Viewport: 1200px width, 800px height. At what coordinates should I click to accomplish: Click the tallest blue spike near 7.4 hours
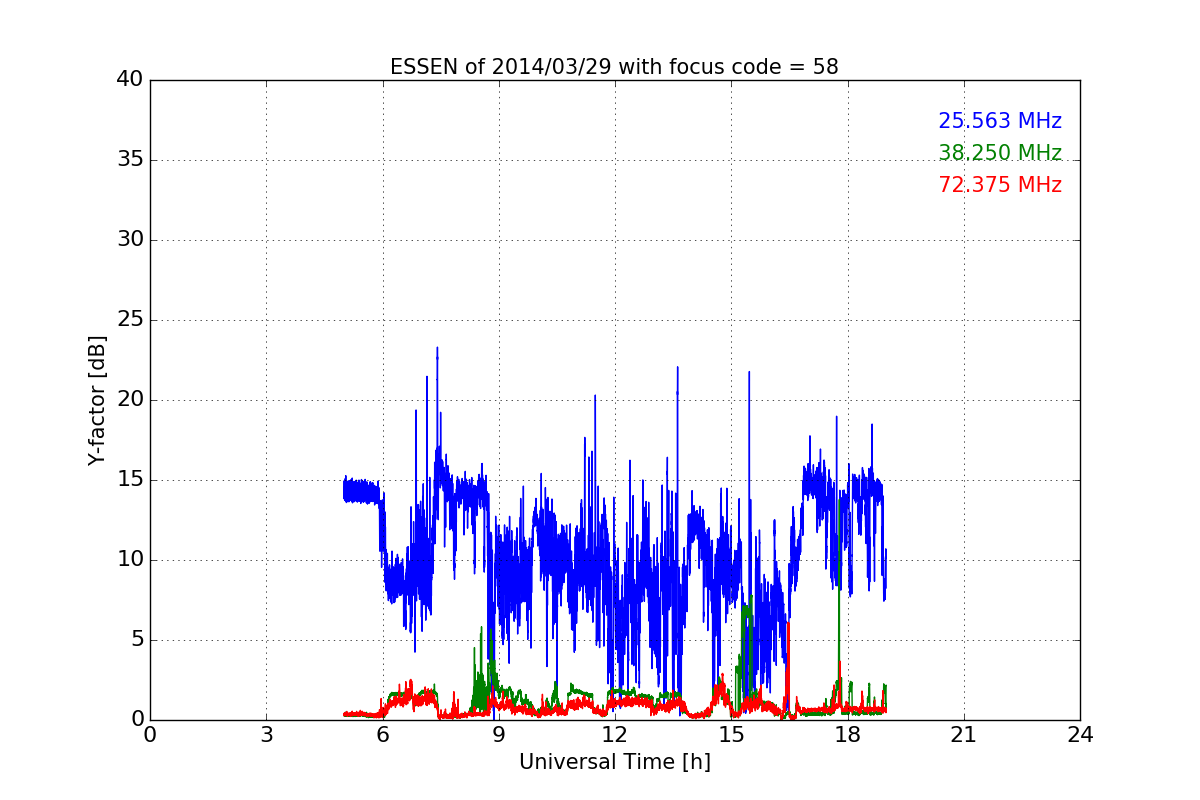pos(437,349)
